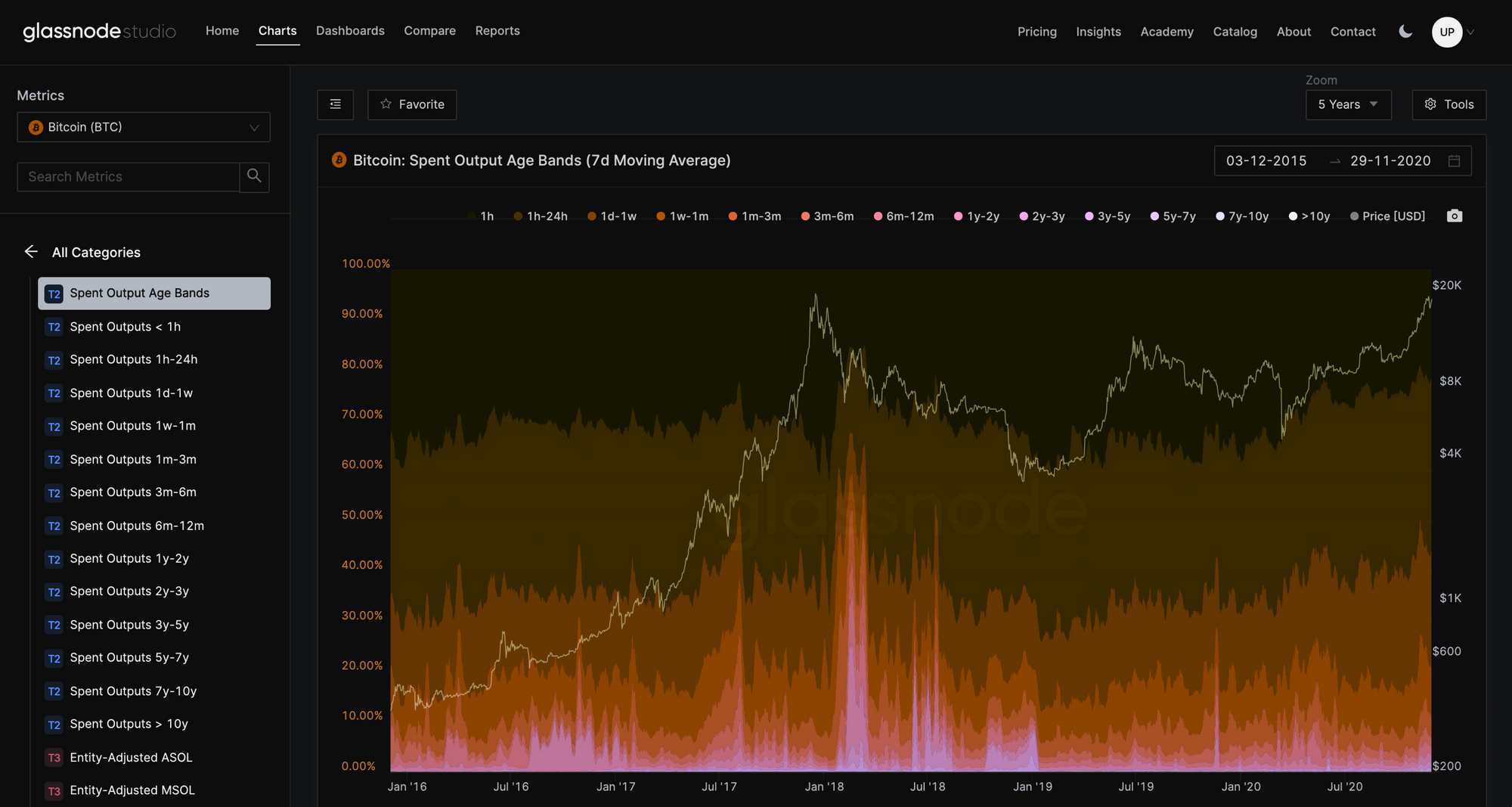Select Spent Output Age Bands metric

pyautogui.click(x=154, y=293)
